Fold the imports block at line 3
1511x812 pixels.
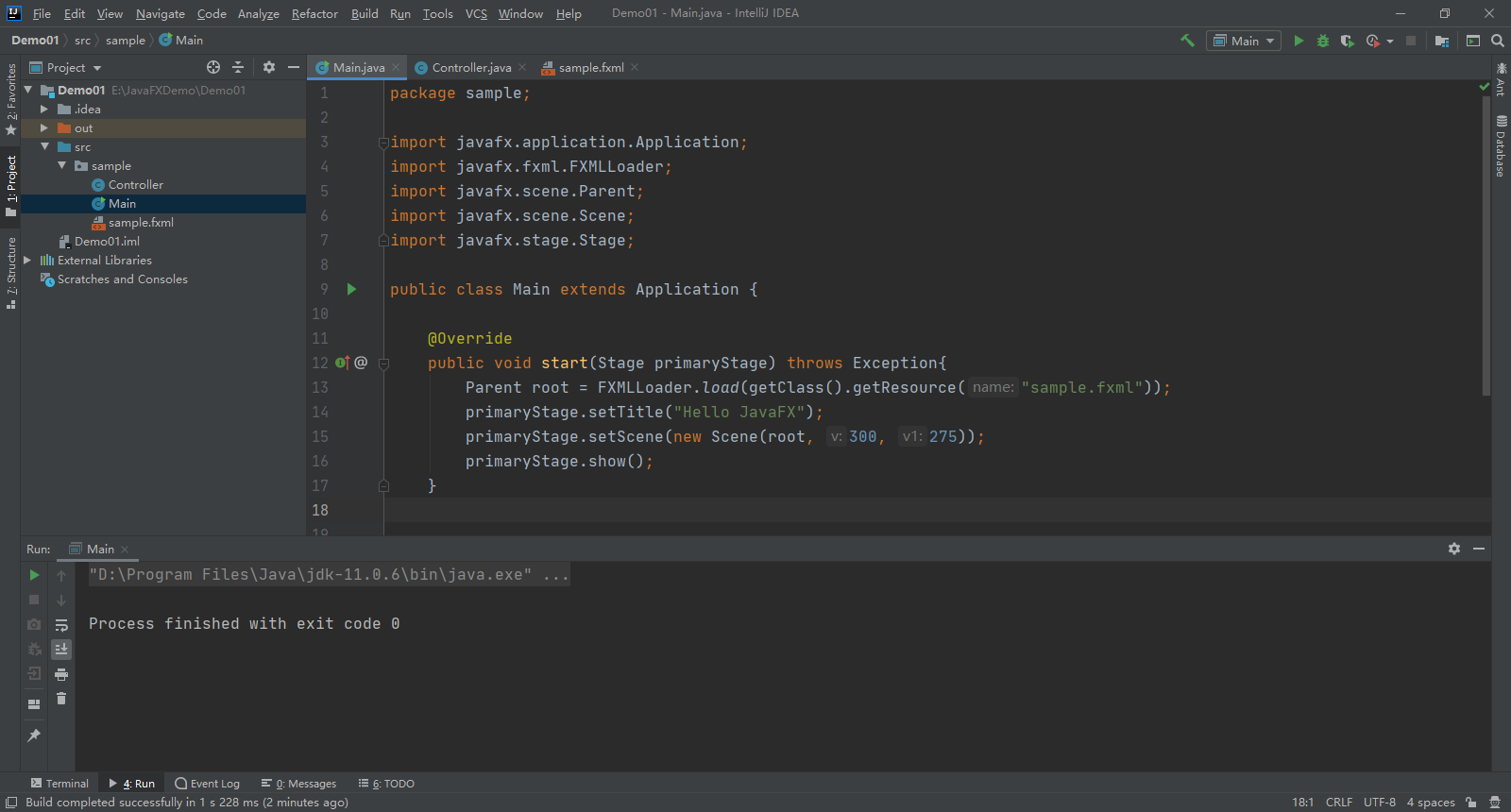(383, 143)
